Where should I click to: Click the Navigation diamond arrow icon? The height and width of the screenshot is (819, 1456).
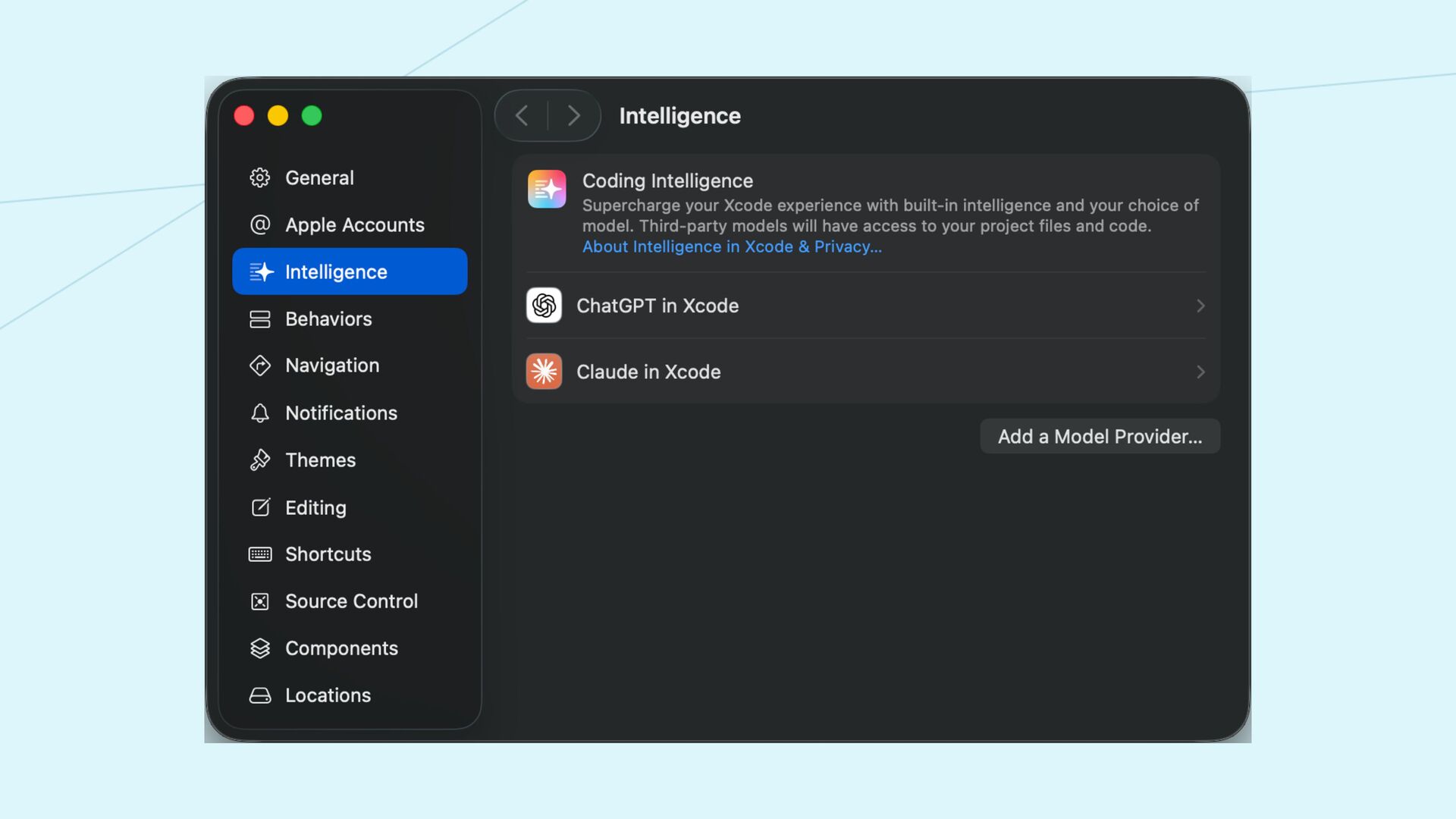260,366
